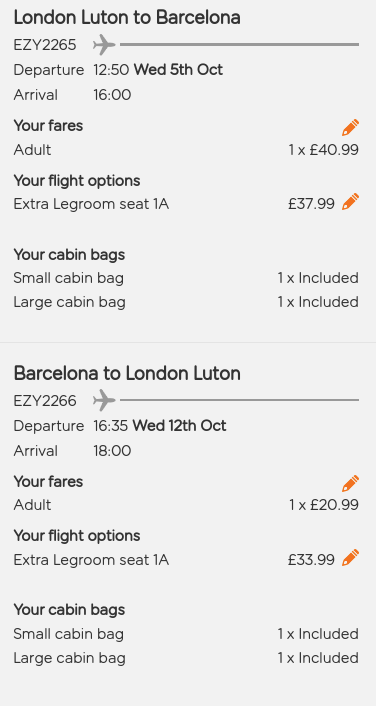Select the Barcelona to London Luton heading
The image size is (376, 706).
(x=127, y=374)
